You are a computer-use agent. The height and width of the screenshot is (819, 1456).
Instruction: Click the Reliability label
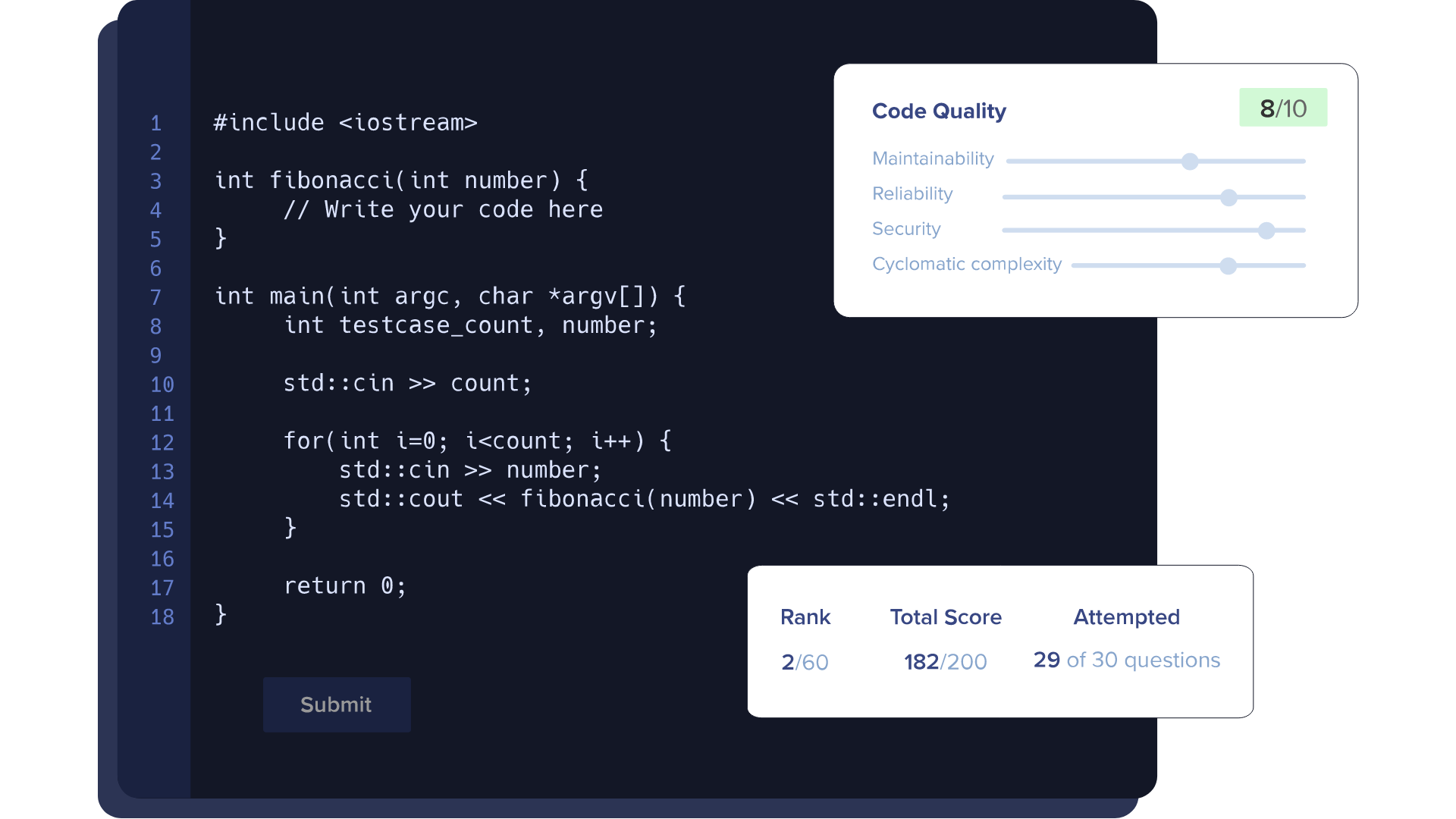coord(912,194)
